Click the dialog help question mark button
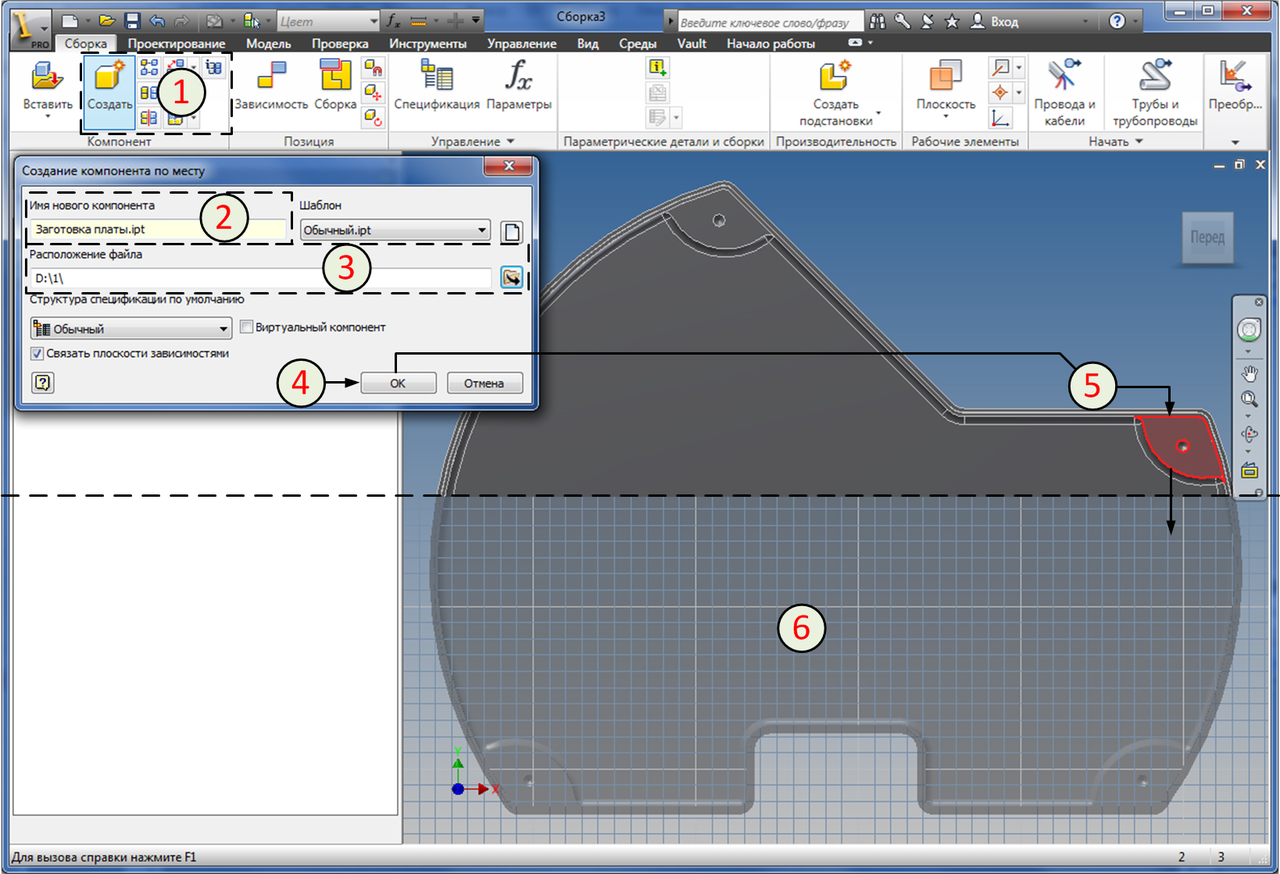The width and height of the screenshot is (1280, 874). tap(43, 382)
